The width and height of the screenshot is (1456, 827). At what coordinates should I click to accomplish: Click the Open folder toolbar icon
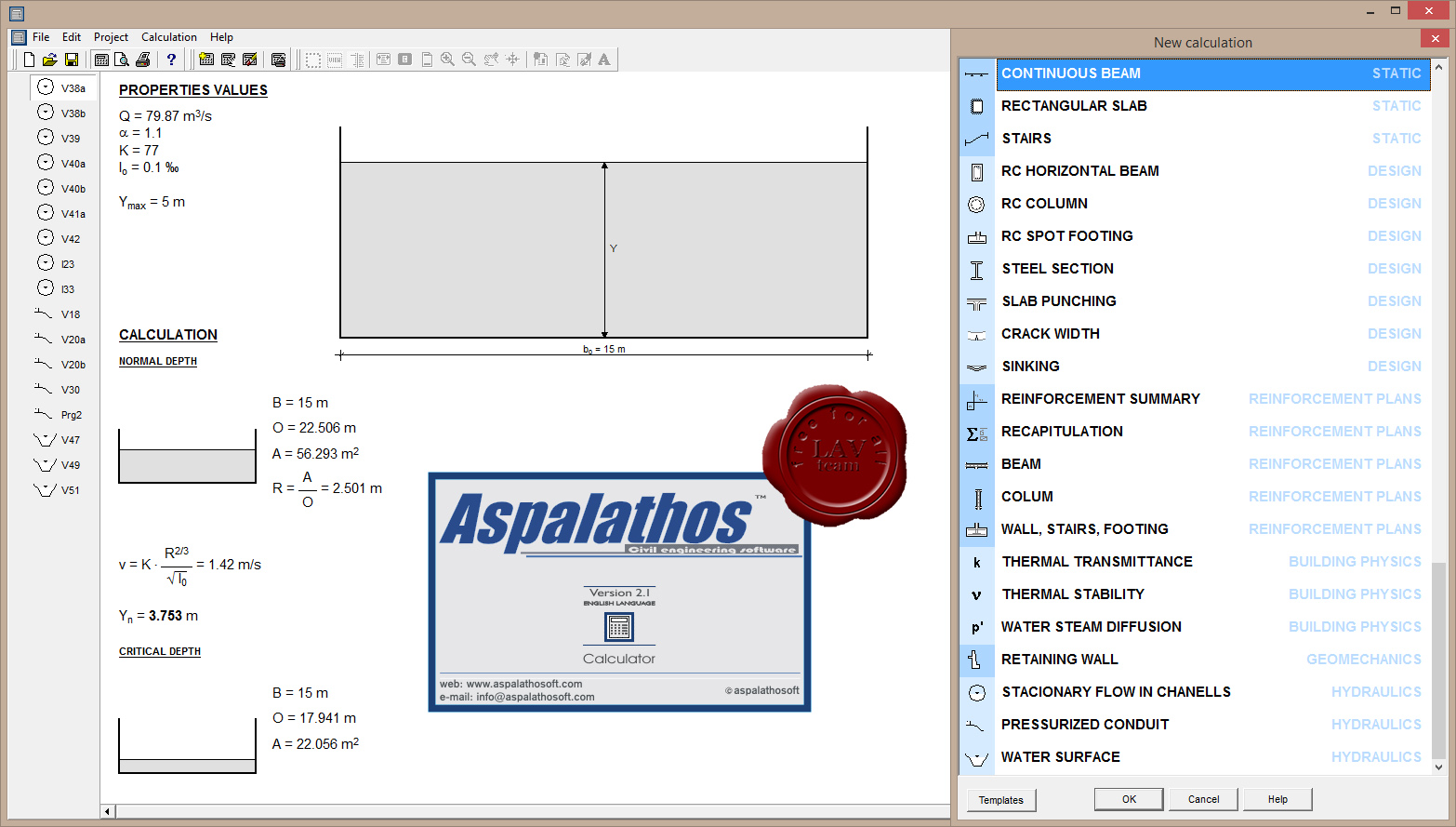(50, 60)
